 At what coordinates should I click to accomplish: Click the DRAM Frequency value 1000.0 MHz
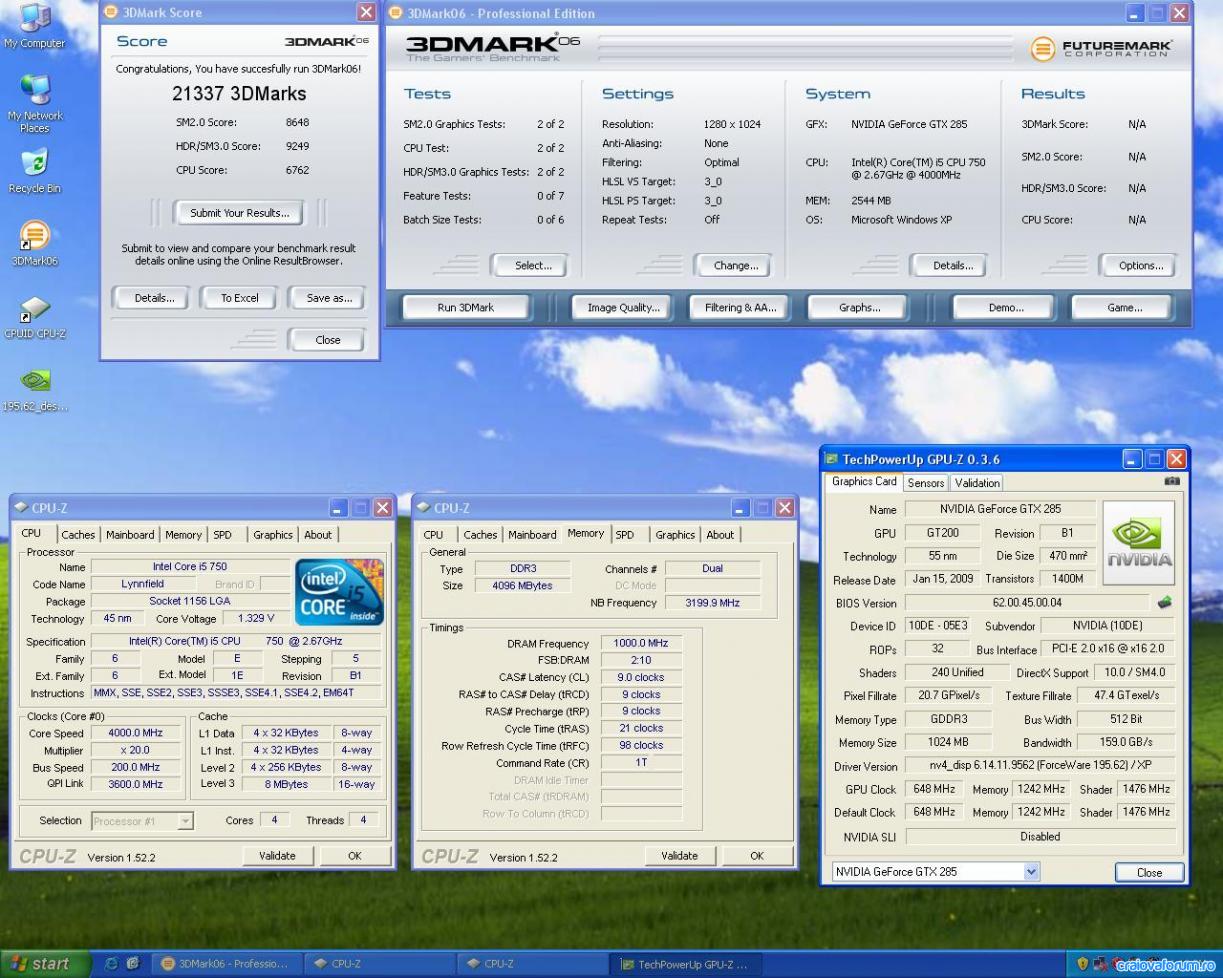coord(642,643)
